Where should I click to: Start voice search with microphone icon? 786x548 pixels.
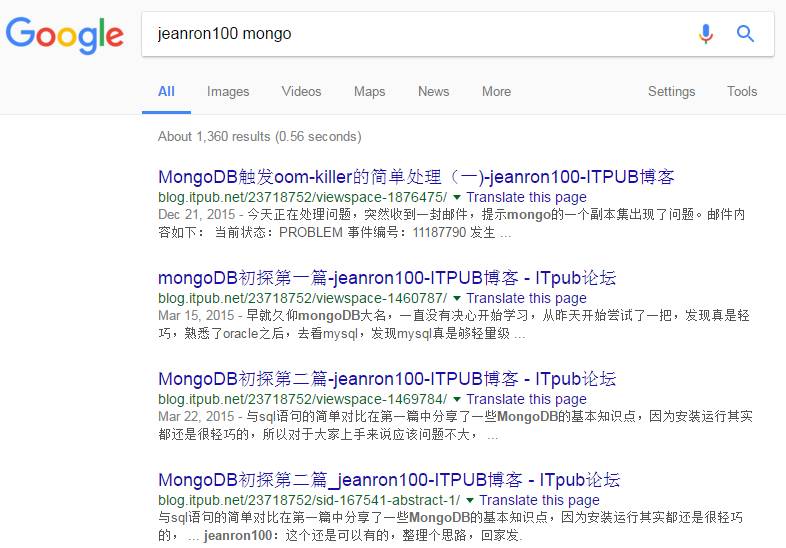point(706,34)
